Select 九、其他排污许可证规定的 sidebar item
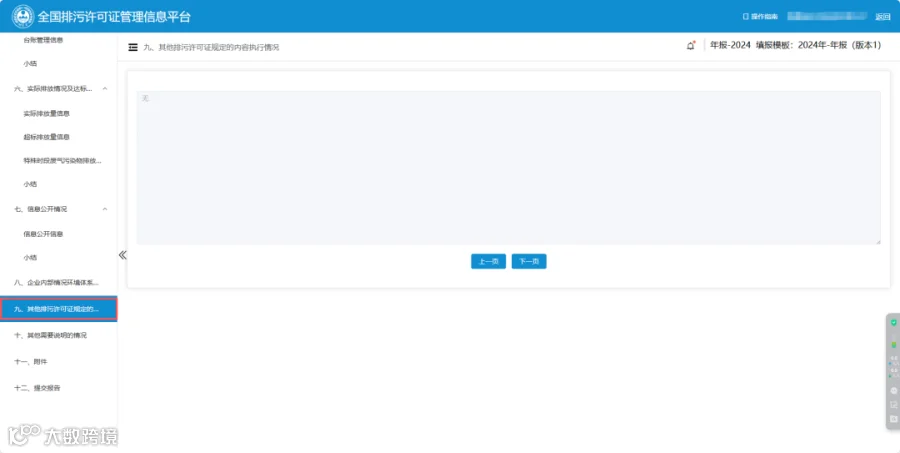Viewport: 900px width, 453px height. 59,309
